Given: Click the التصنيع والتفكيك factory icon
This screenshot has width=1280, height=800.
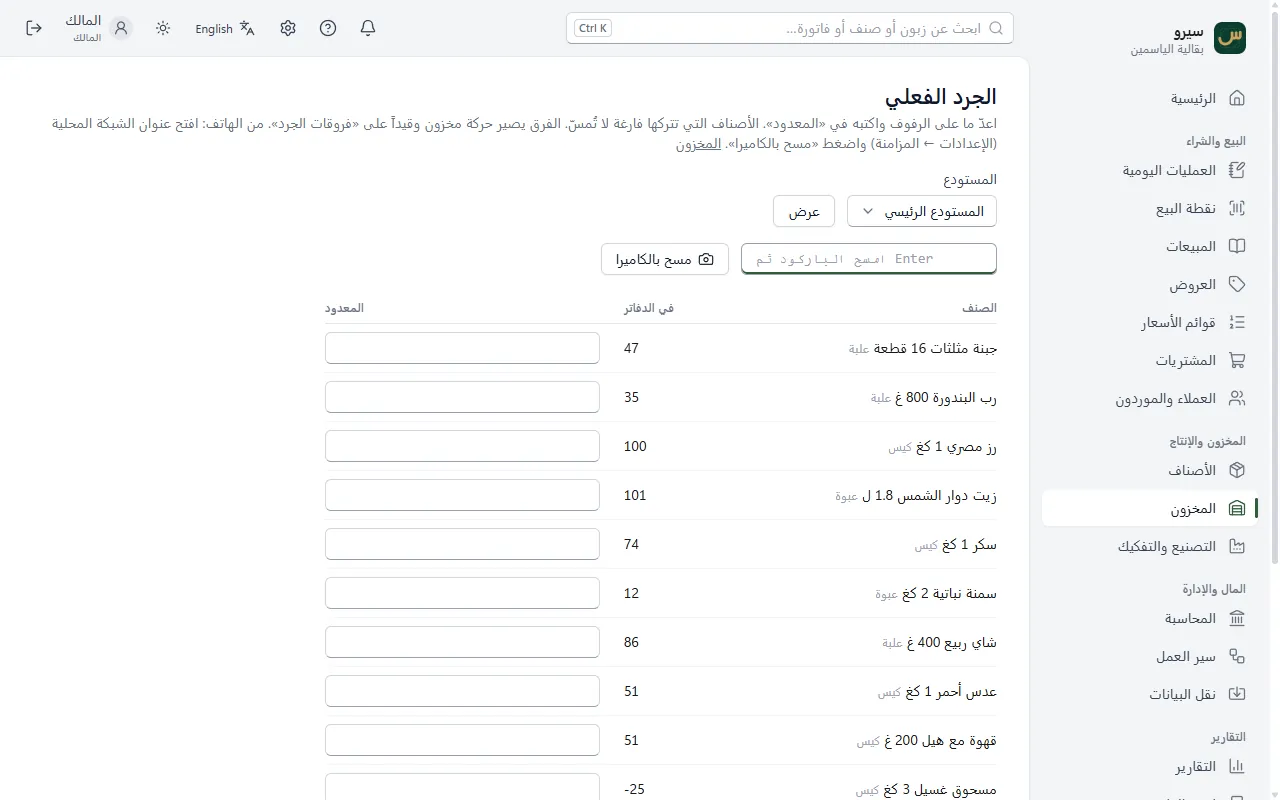Looking at the screenshot, I should click(x=1237, y=546).
